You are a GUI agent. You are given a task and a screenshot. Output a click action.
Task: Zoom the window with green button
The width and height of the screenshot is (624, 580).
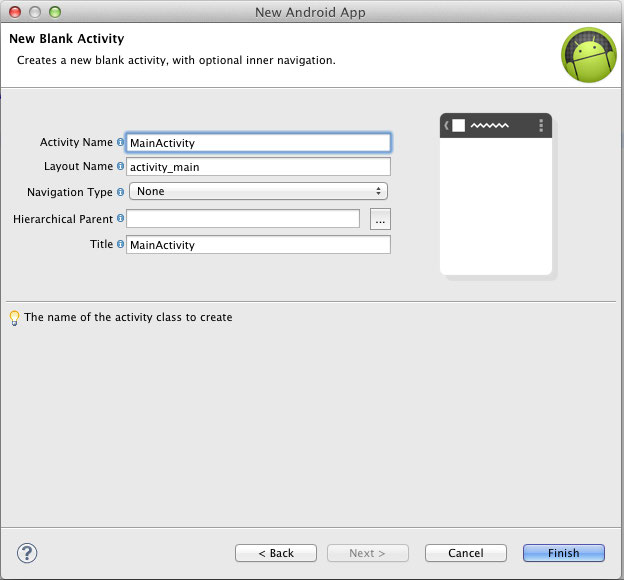point(55,12)
